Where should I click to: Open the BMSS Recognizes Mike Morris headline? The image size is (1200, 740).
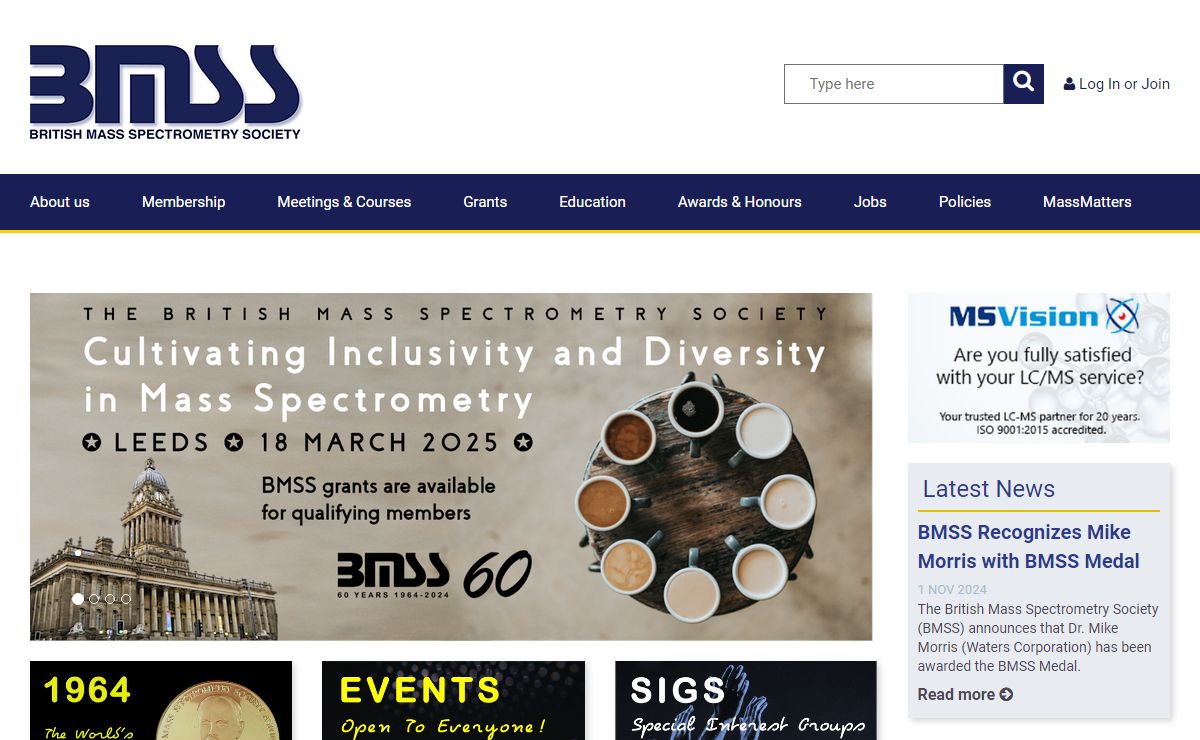pos(1029,547)
